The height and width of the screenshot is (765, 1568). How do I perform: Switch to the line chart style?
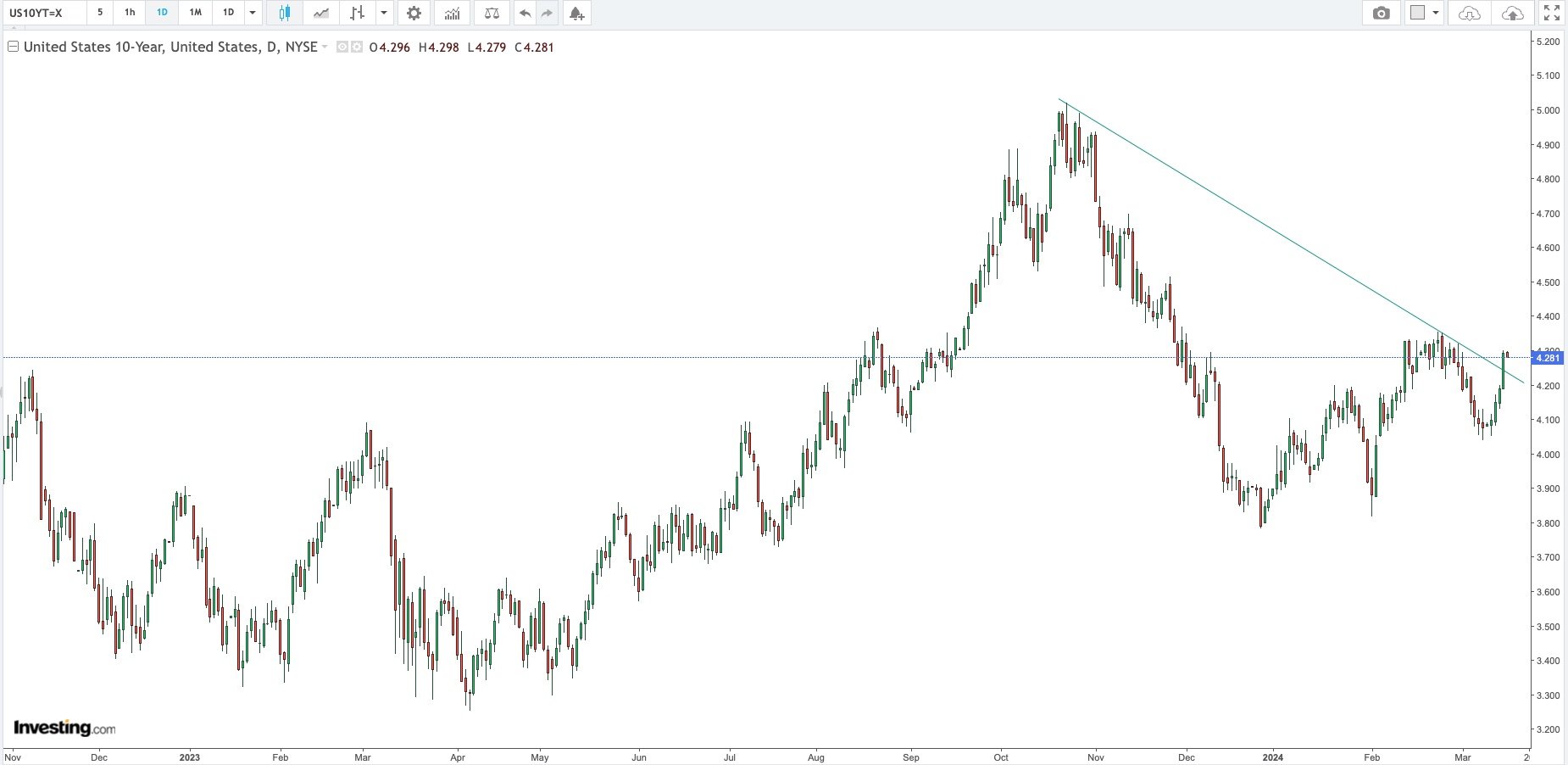(x=321, y=13)
